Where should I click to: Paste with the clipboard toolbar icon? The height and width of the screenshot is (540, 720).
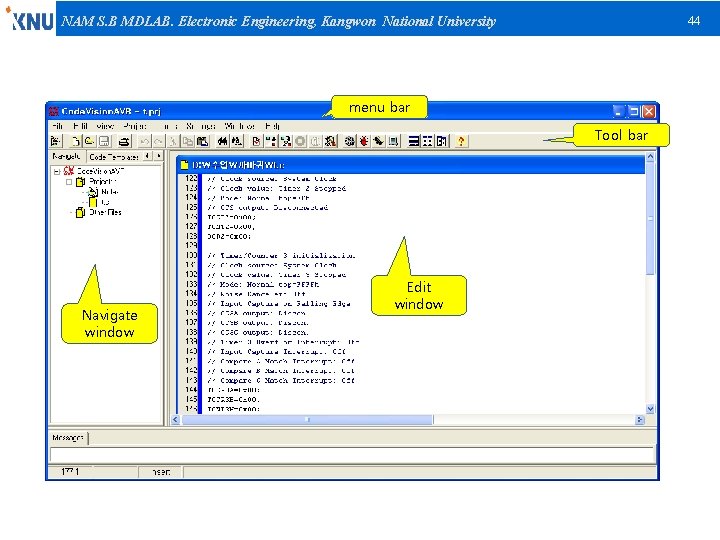[x=202, y=141]
